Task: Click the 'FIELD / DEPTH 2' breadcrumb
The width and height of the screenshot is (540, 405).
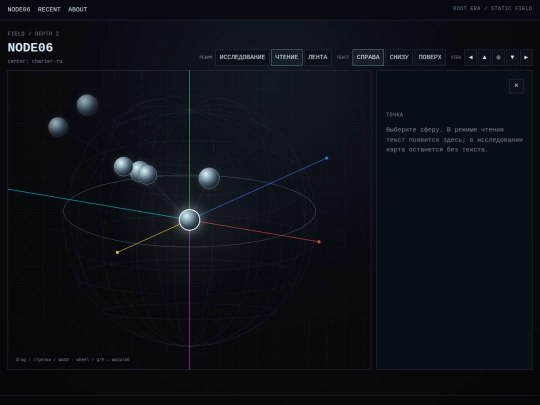Action: click(33, 34)
